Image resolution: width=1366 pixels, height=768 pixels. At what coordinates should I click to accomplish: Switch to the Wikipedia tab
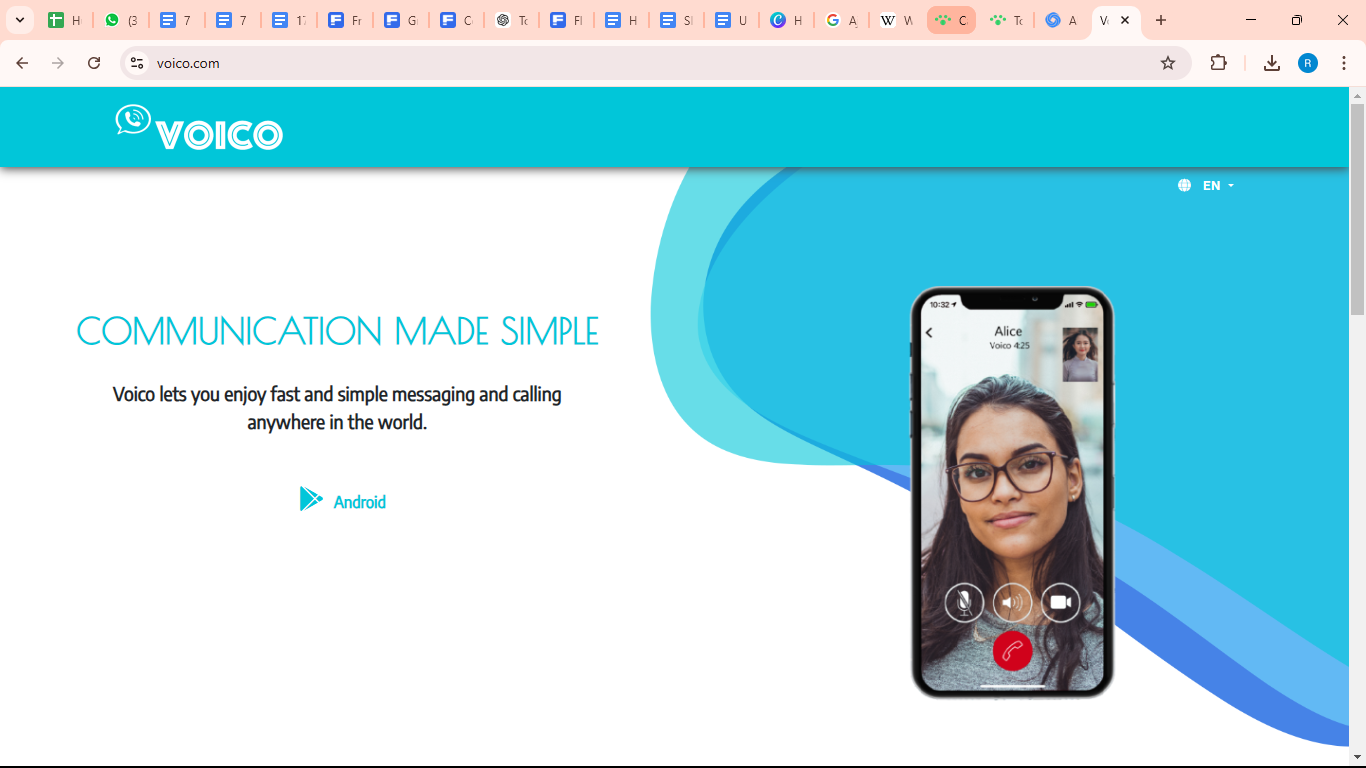[896, 20]
